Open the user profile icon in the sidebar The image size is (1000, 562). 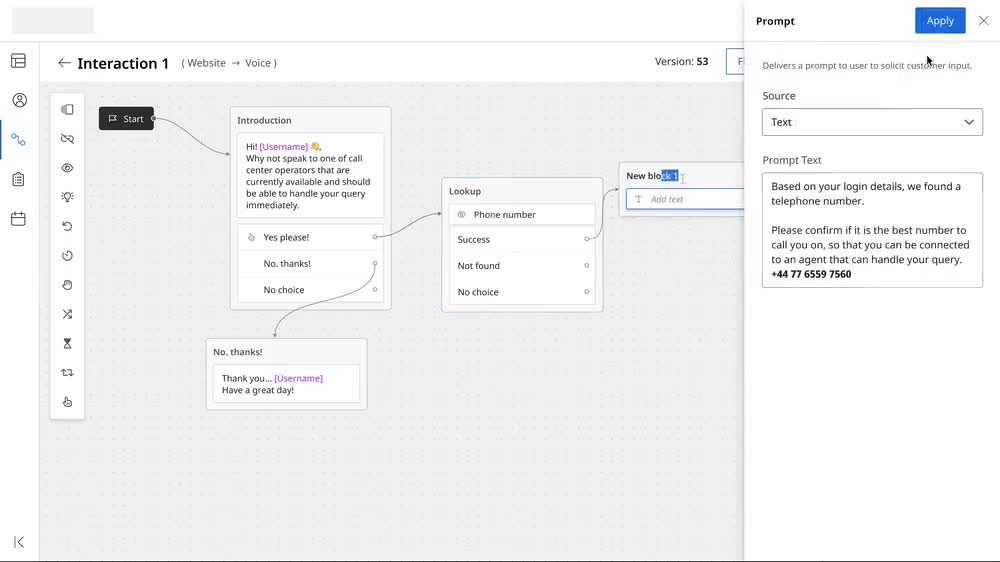(20, 100)
